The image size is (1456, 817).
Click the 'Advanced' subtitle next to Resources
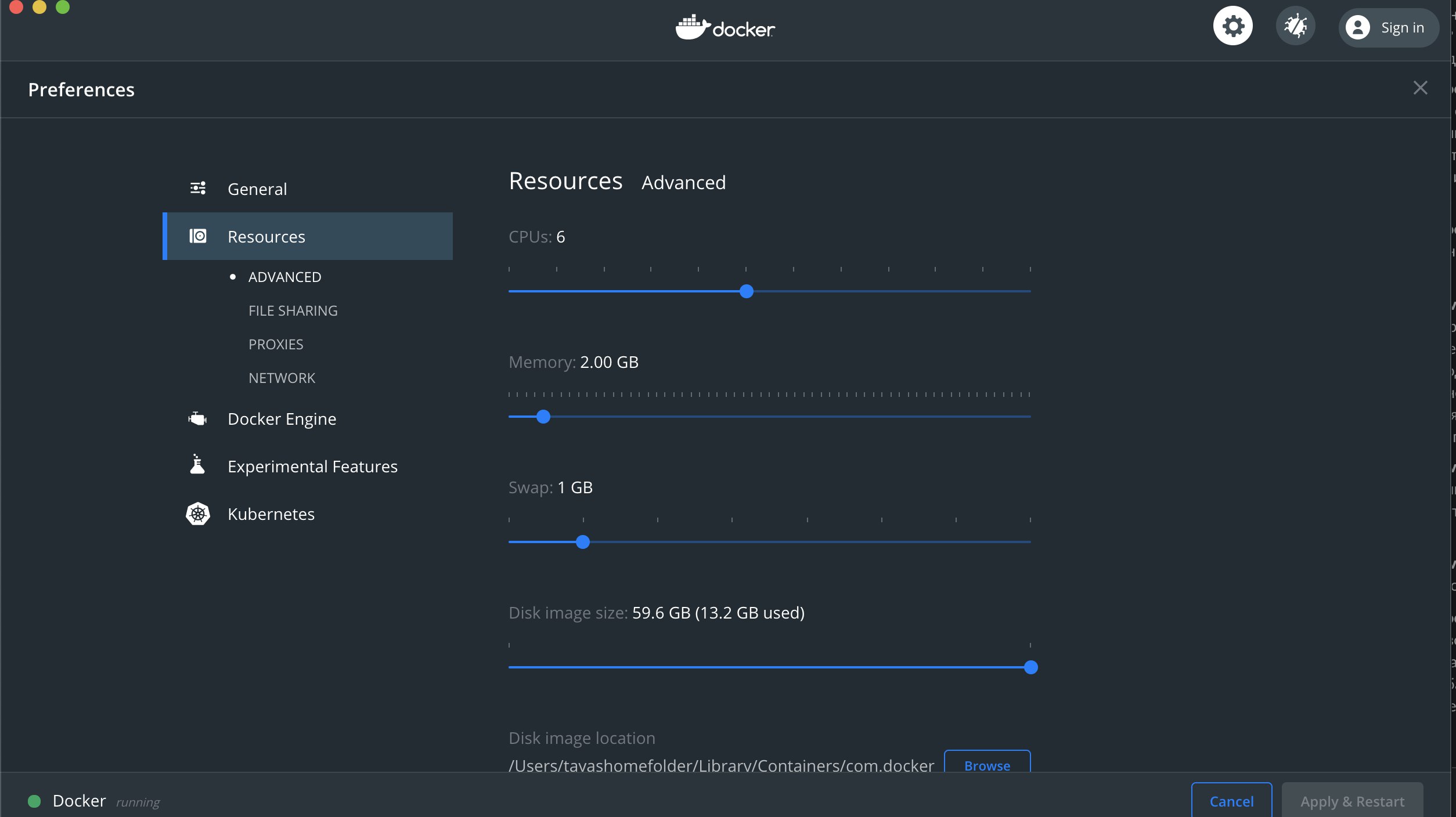point(683,182)
